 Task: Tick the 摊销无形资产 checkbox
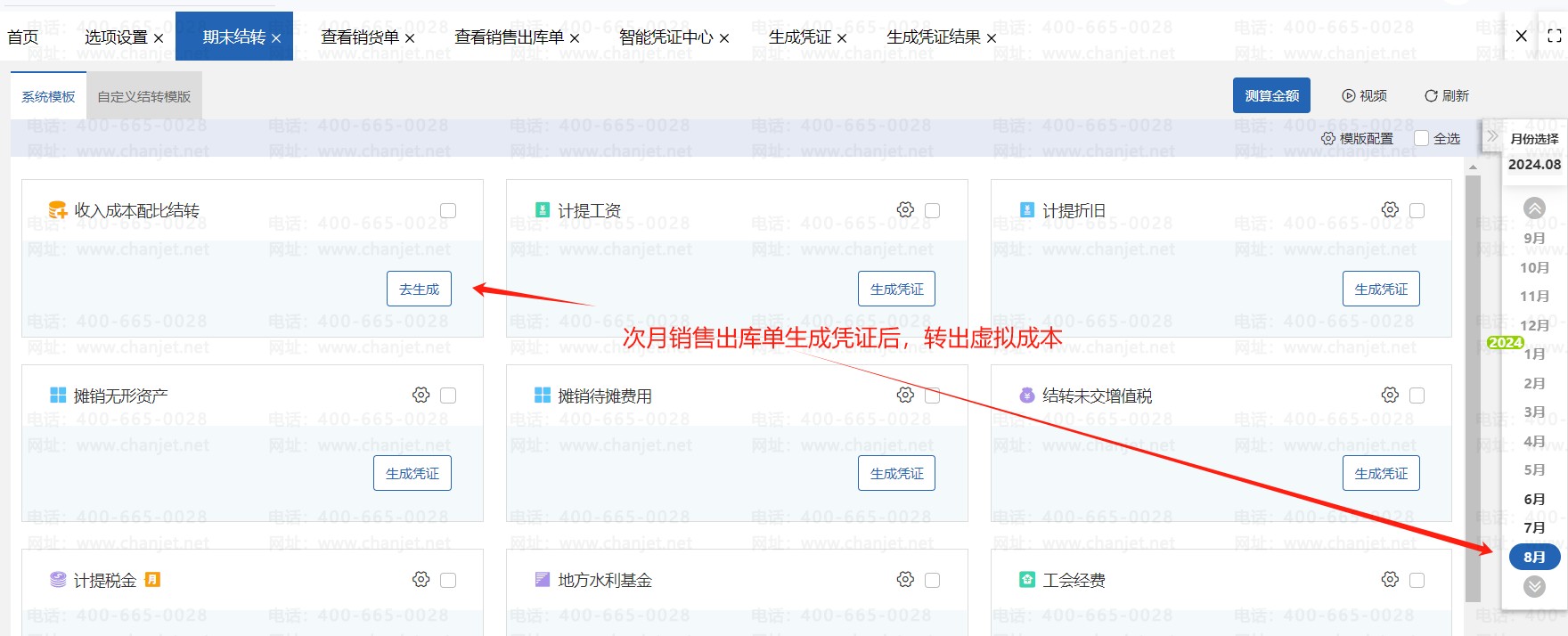click(x=448, y=395)
